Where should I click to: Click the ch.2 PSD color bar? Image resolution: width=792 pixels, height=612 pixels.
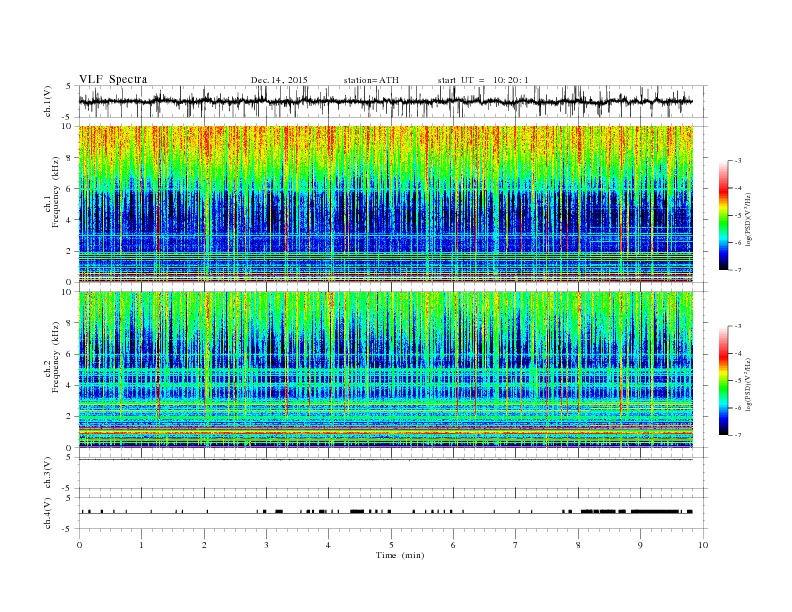tap(724, 381)
